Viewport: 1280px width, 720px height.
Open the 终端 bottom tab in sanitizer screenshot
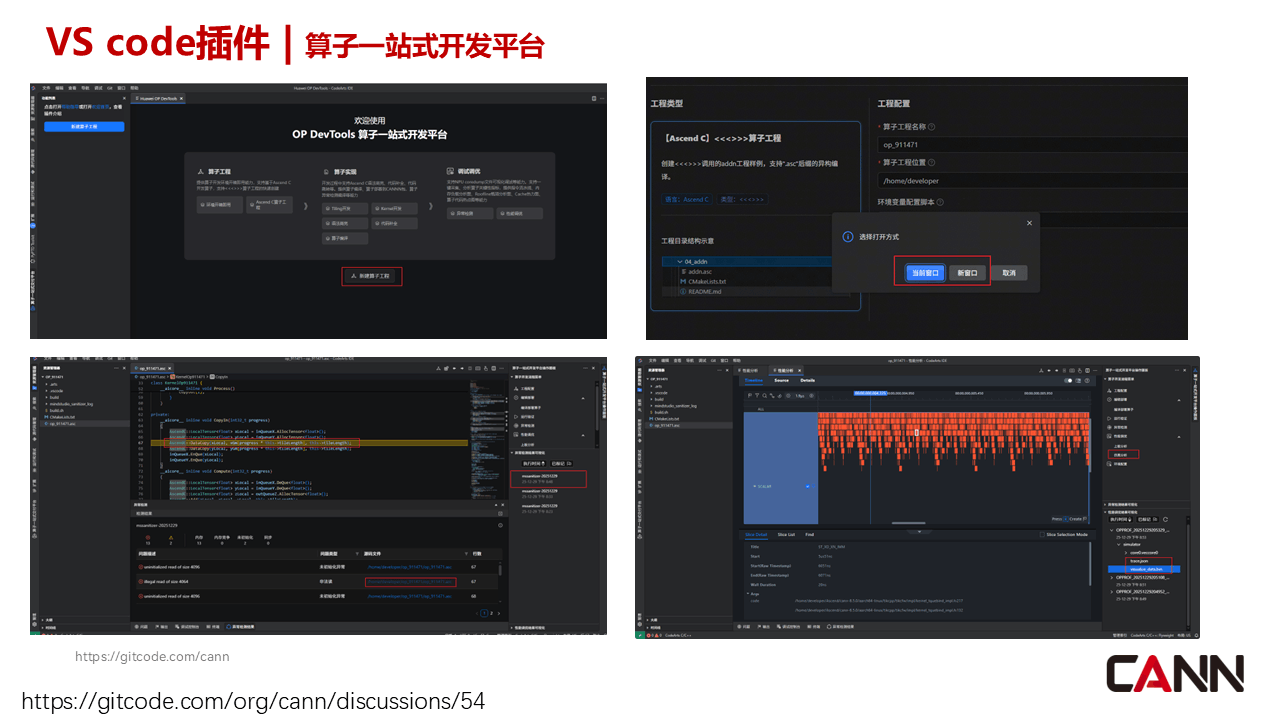coord(213,626)
